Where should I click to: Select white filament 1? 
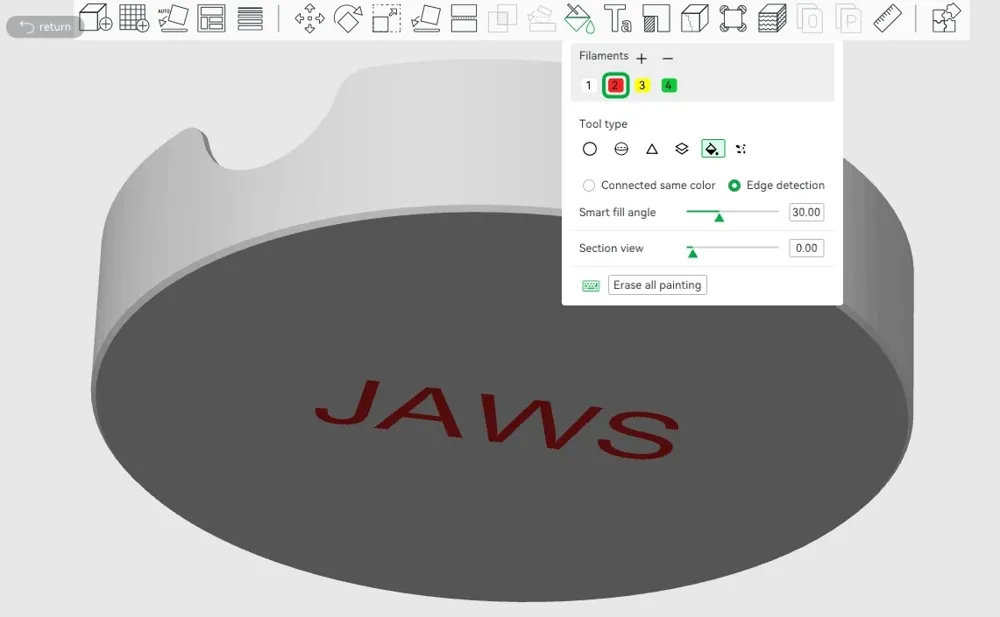[589, 85]
